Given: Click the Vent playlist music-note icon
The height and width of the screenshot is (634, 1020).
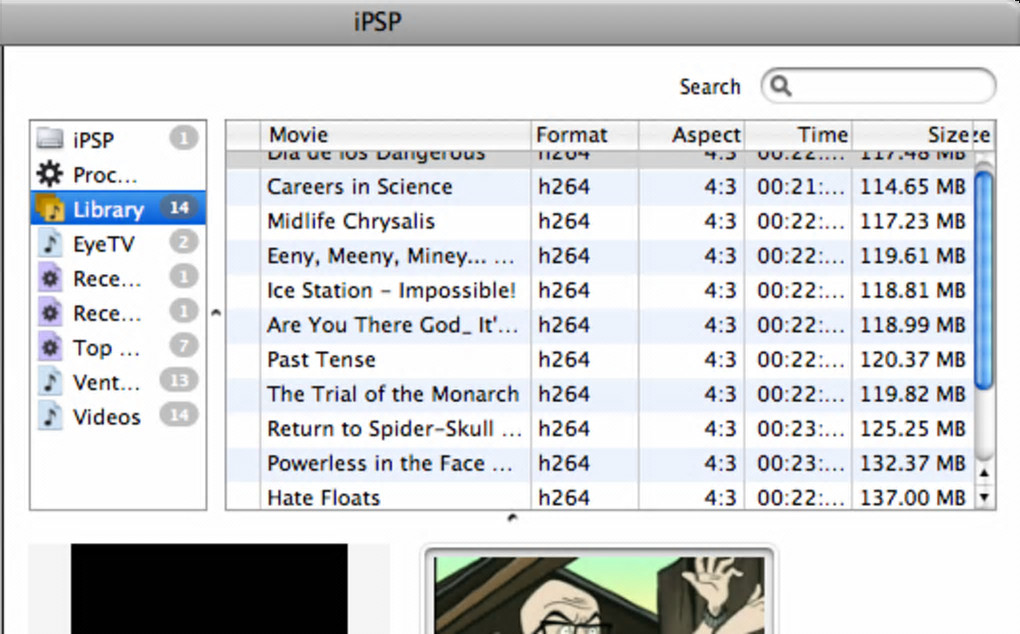Looking at the screenshot, I should [x=49, y=382].
